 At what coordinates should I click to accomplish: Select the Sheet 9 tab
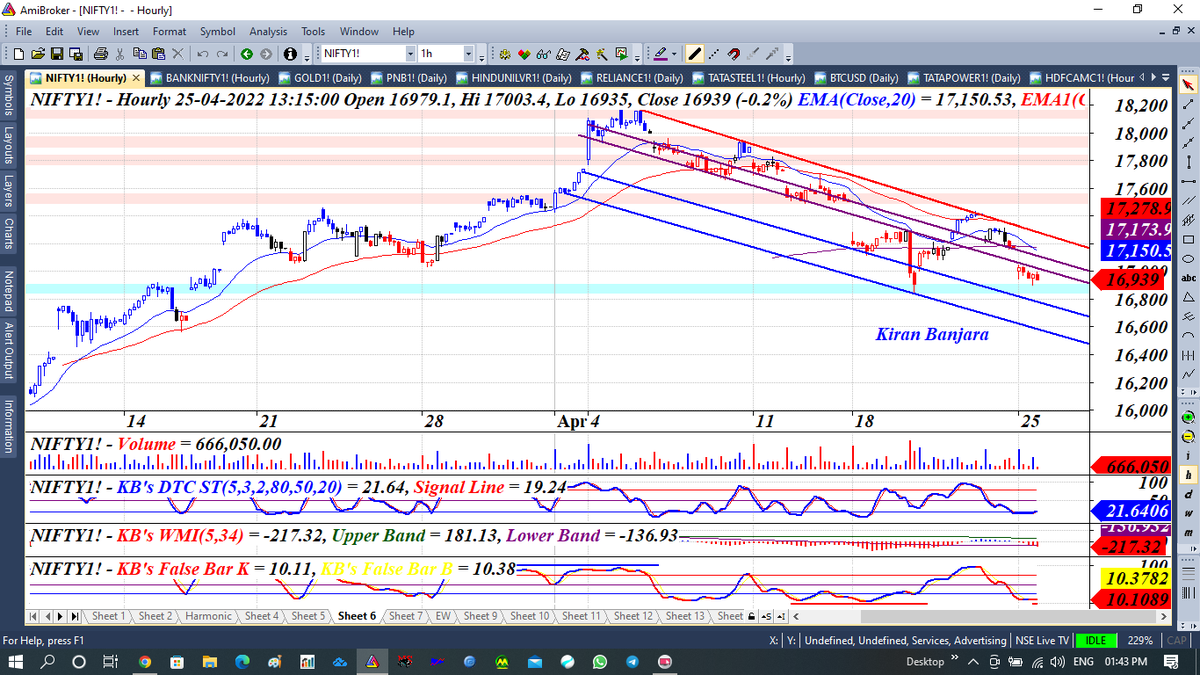click(480, 616)
